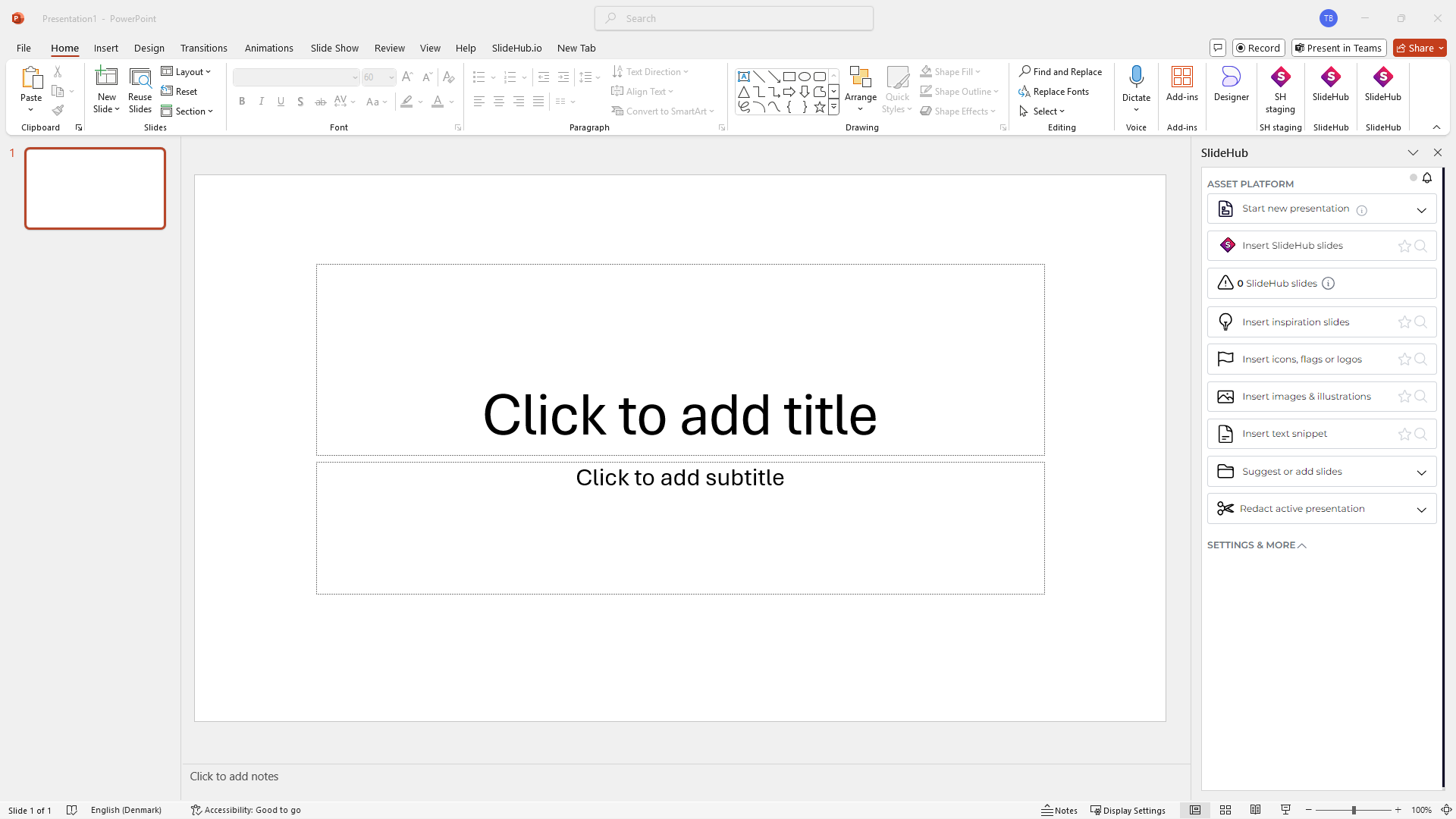
Task: Favorite the Insert text snippet star
Action: pos(1404,434)
